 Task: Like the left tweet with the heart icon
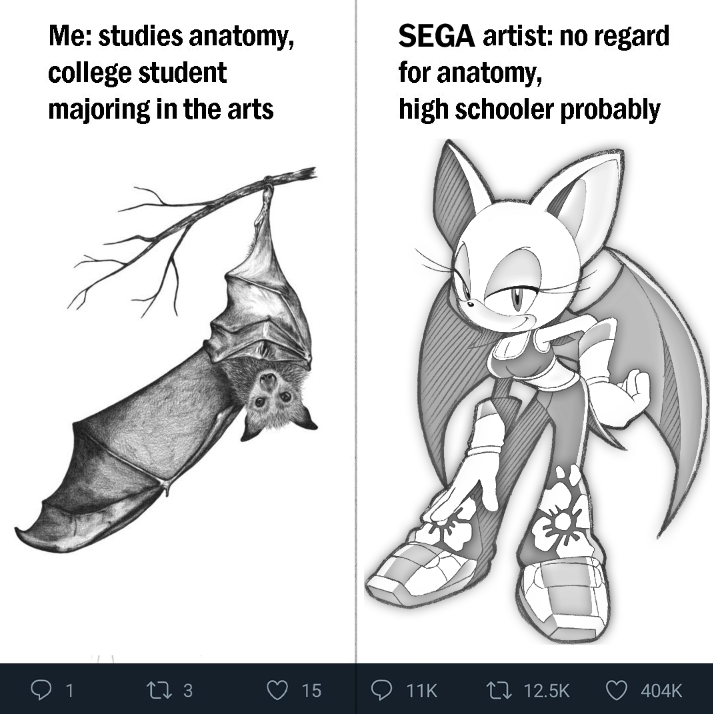(x=277, y=690)
